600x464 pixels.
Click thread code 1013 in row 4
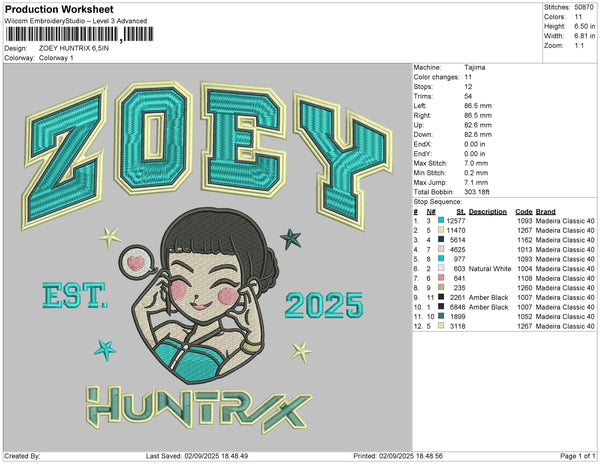pyautogui.click(x=525, y=250)
